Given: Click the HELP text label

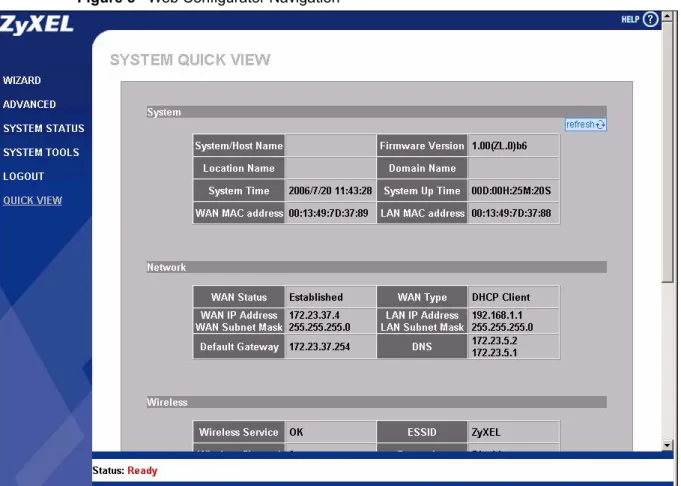Looking at the screenshot, I should (x=630, y=20).
